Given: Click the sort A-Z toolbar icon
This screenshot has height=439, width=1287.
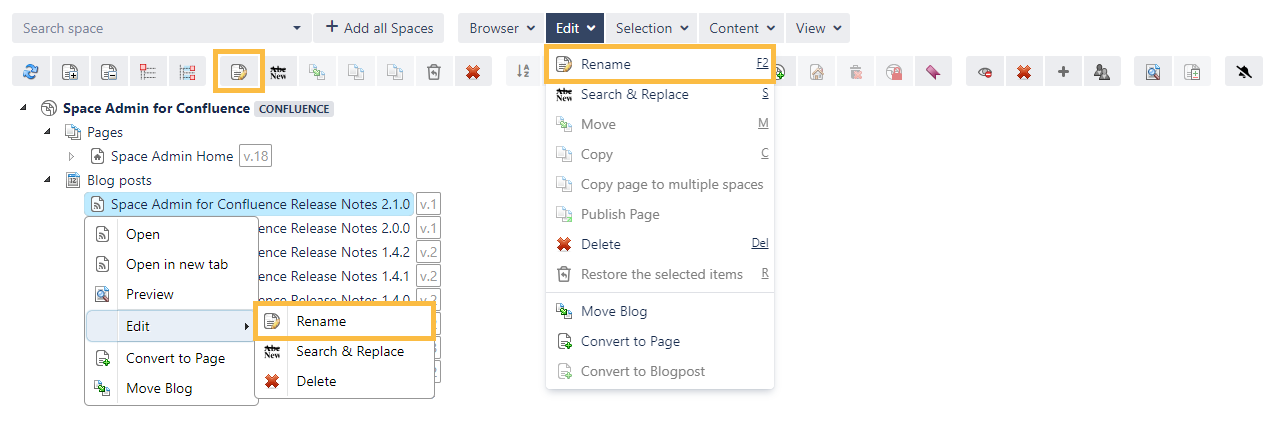Looking at the screenshot, I should tap(523, 72).
